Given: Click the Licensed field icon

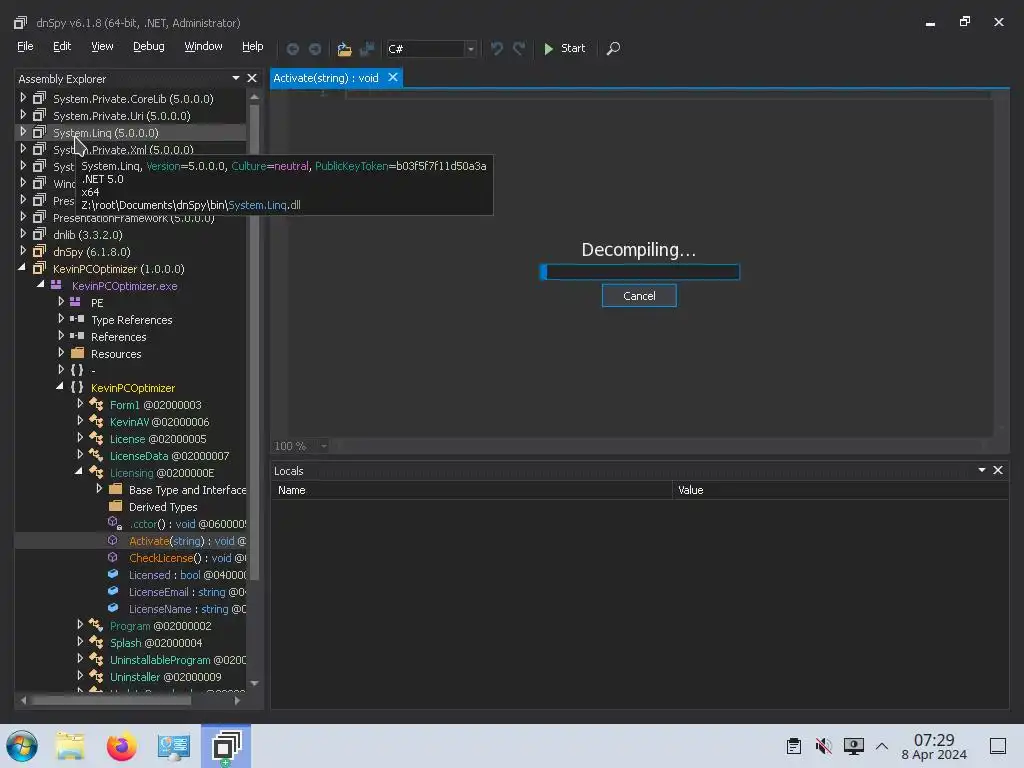Looking at the screenshot, I should pos(113,574).
